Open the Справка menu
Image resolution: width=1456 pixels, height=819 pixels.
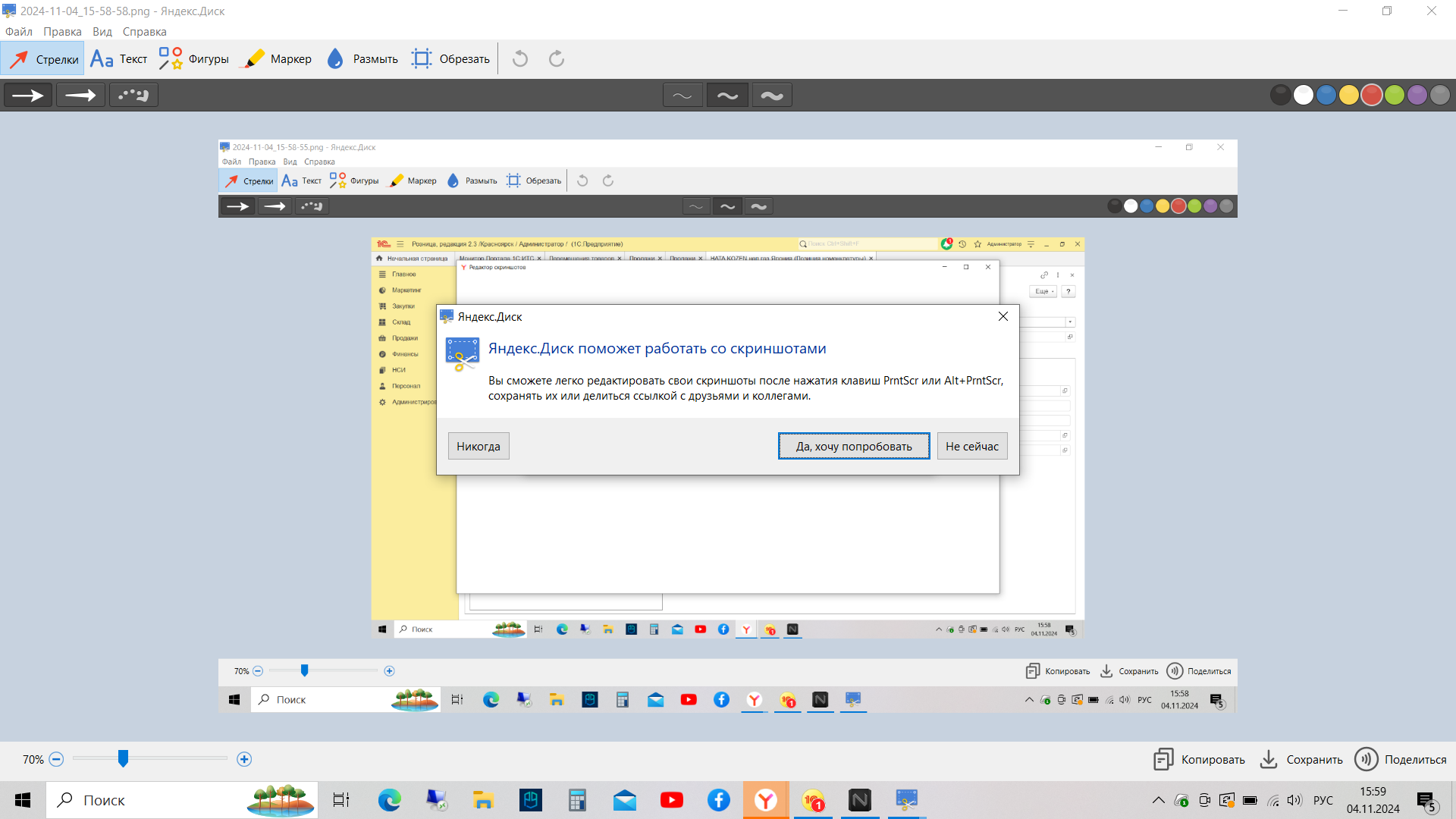[144, 32]
